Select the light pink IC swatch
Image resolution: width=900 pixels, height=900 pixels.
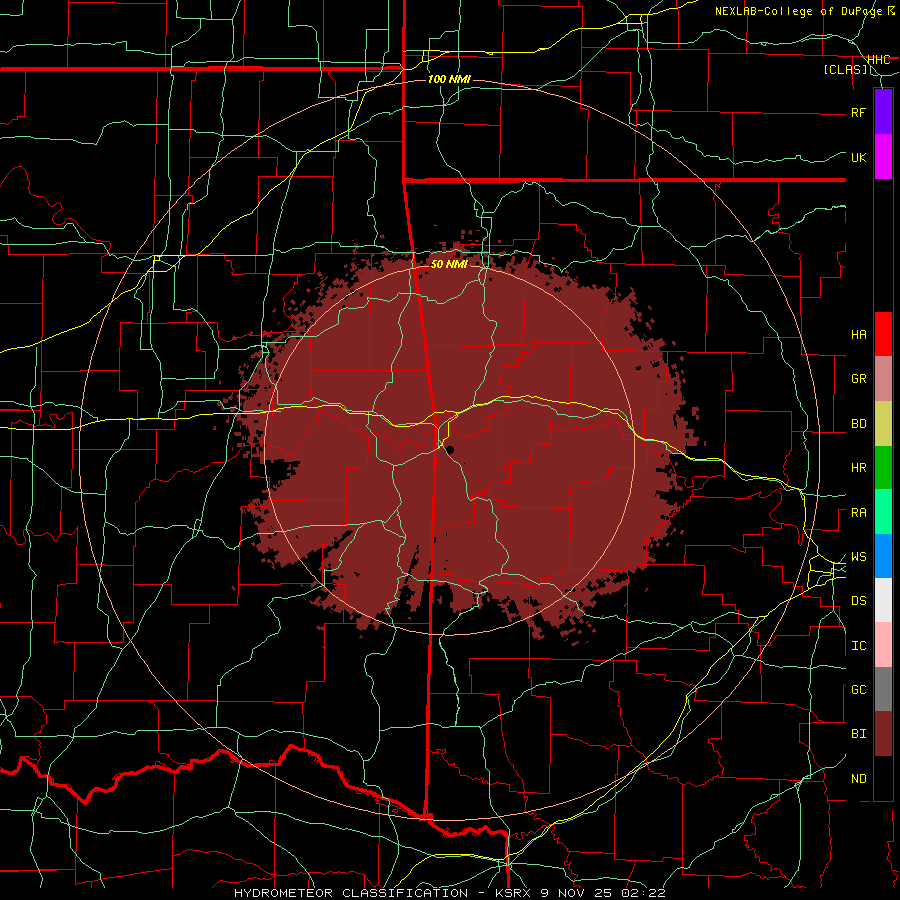pos(883,645)
